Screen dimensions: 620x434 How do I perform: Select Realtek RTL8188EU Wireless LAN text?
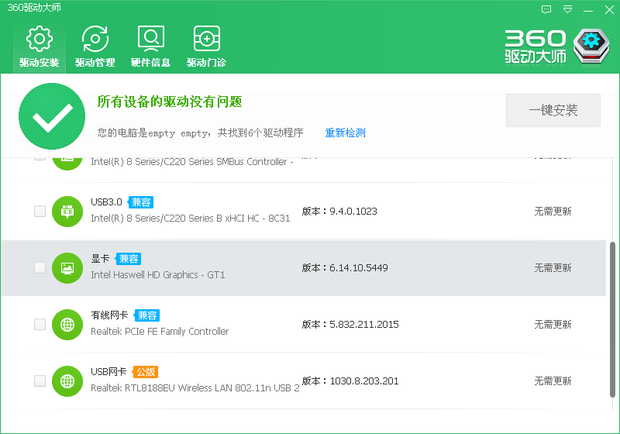(x=195, y=388)
